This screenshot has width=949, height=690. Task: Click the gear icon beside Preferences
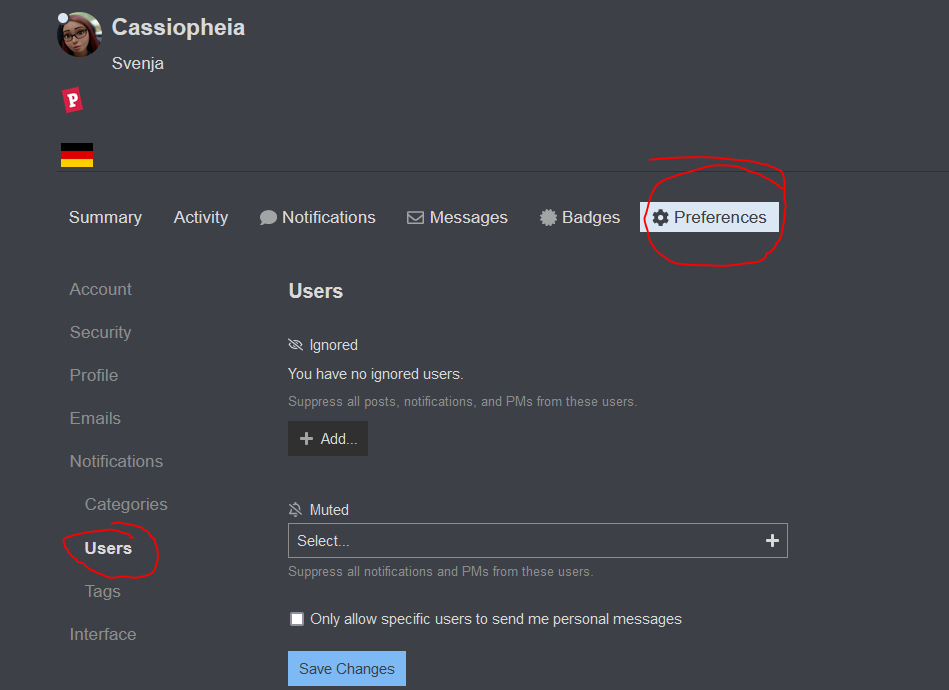(x=660, y=218)
